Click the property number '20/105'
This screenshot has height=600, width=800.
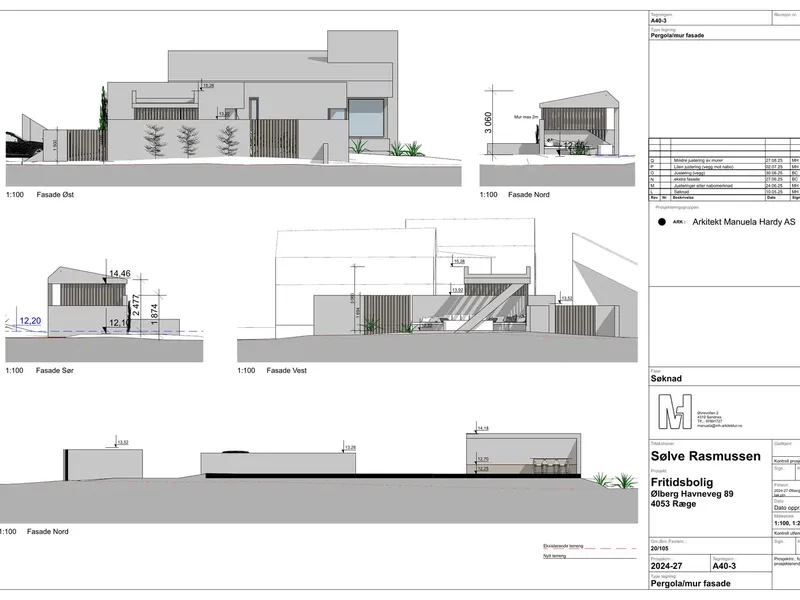659,548
